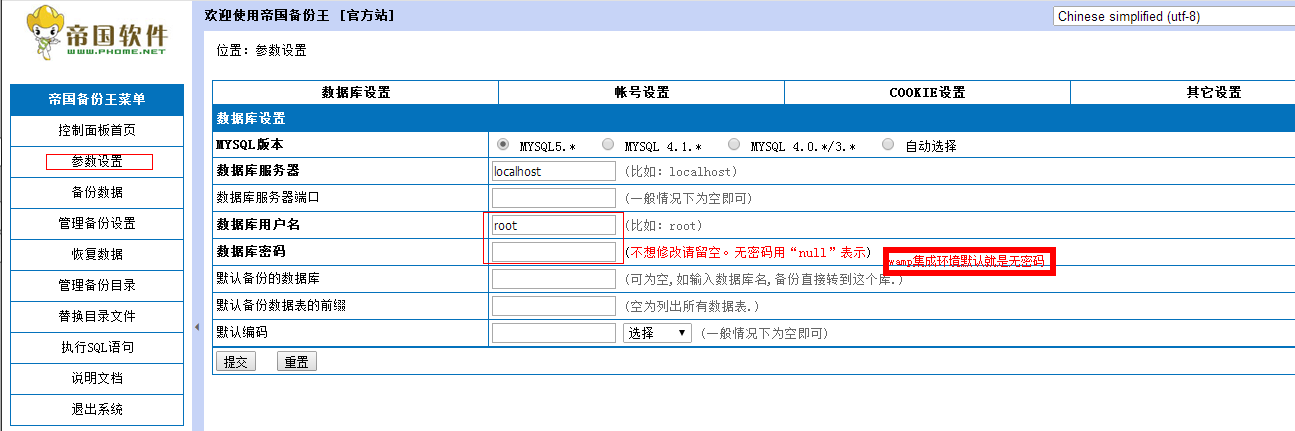Screen dimensions: 1295x431
Task: Click the 数据库服务器端口 input field
Action: pos(554,198)
